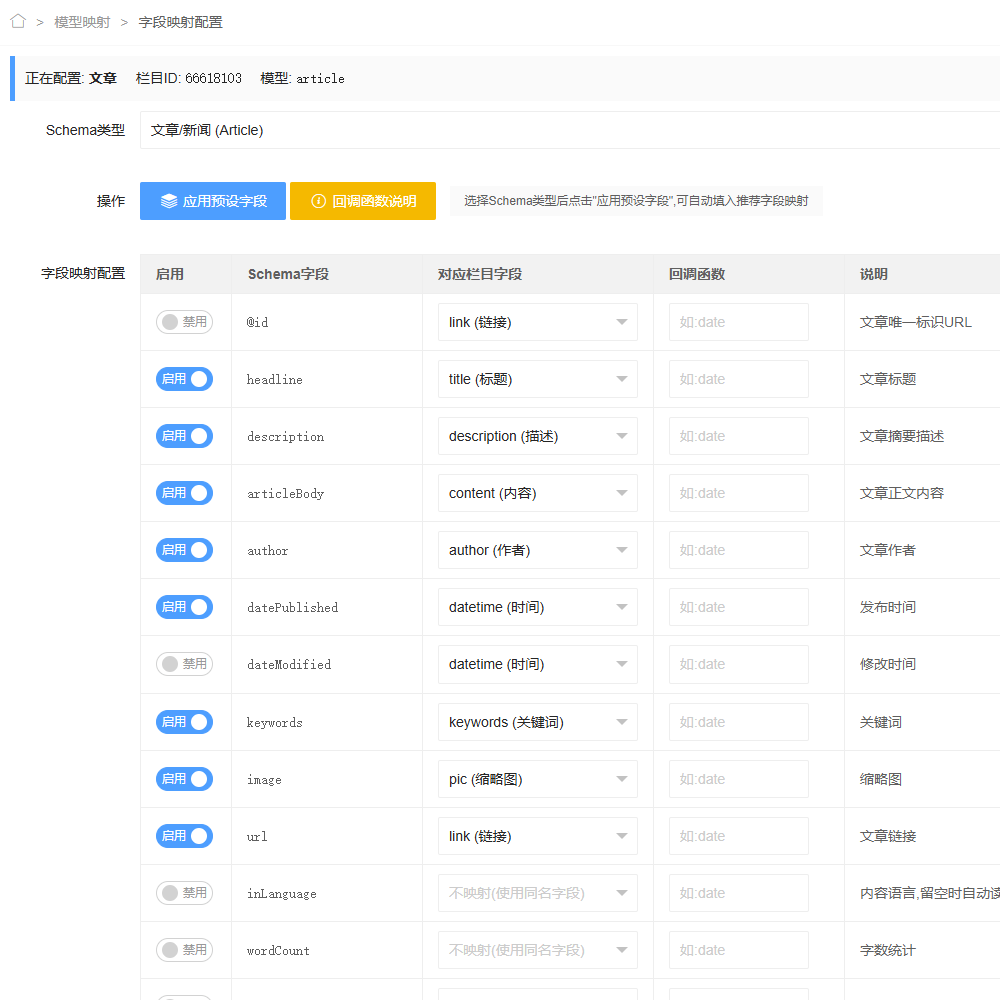Click the 文章唯一标识URL description text

(915, 322)
